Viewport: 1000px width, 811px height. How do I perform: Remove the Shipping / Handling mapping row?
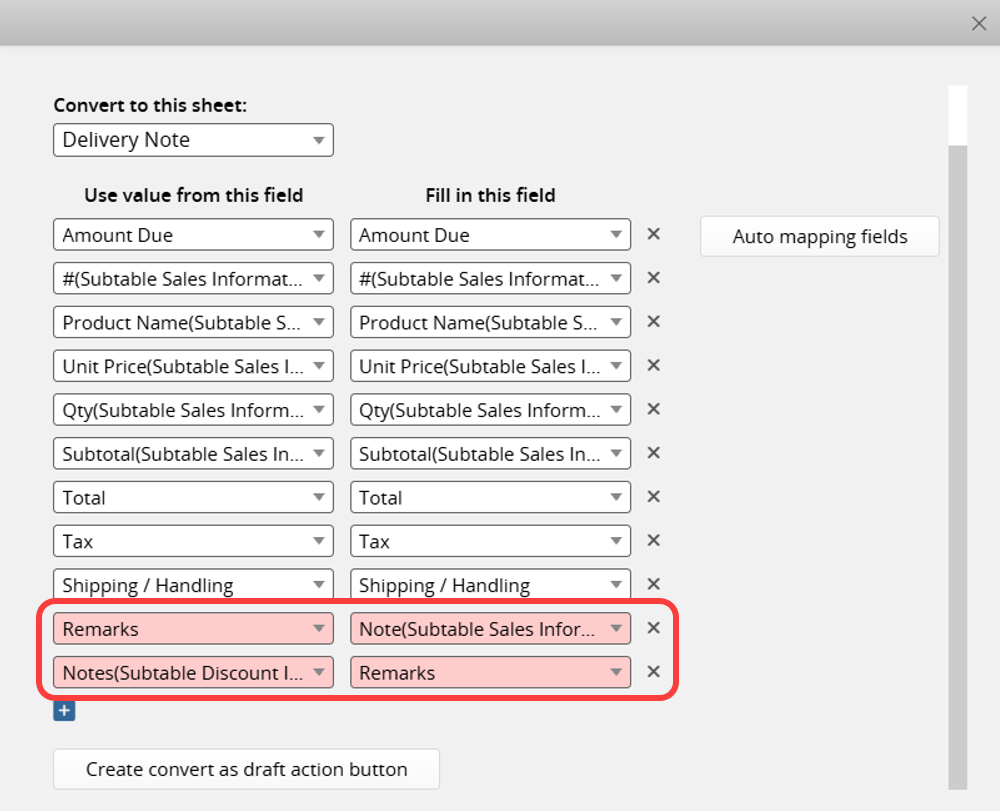[653, 584]
